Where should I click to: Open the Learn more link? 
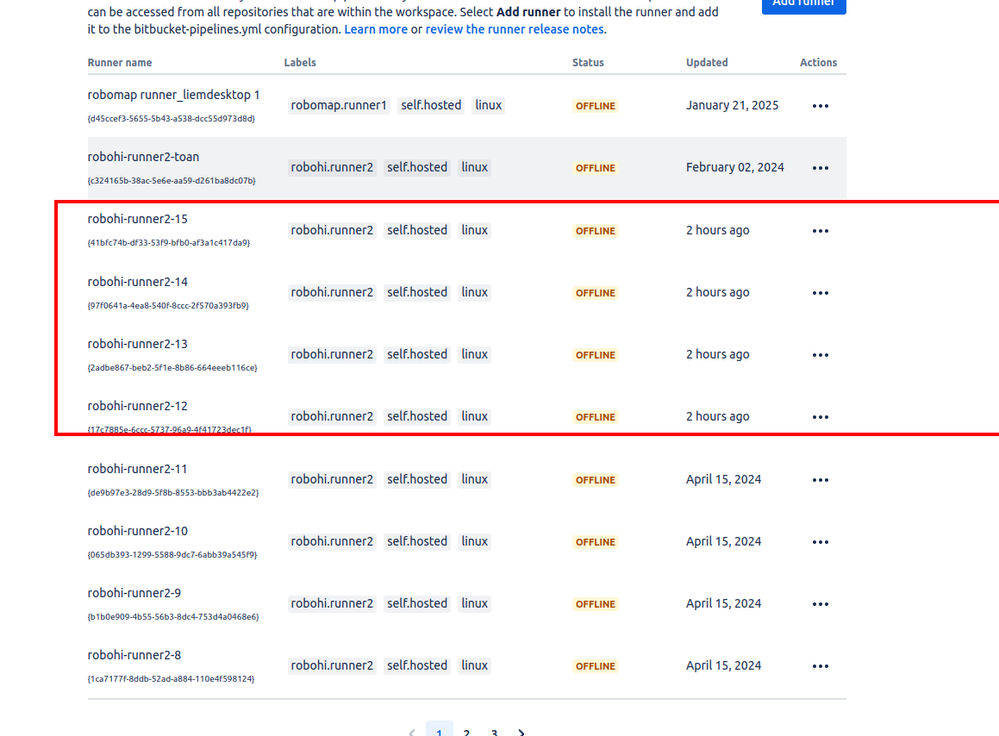point(376,29)
